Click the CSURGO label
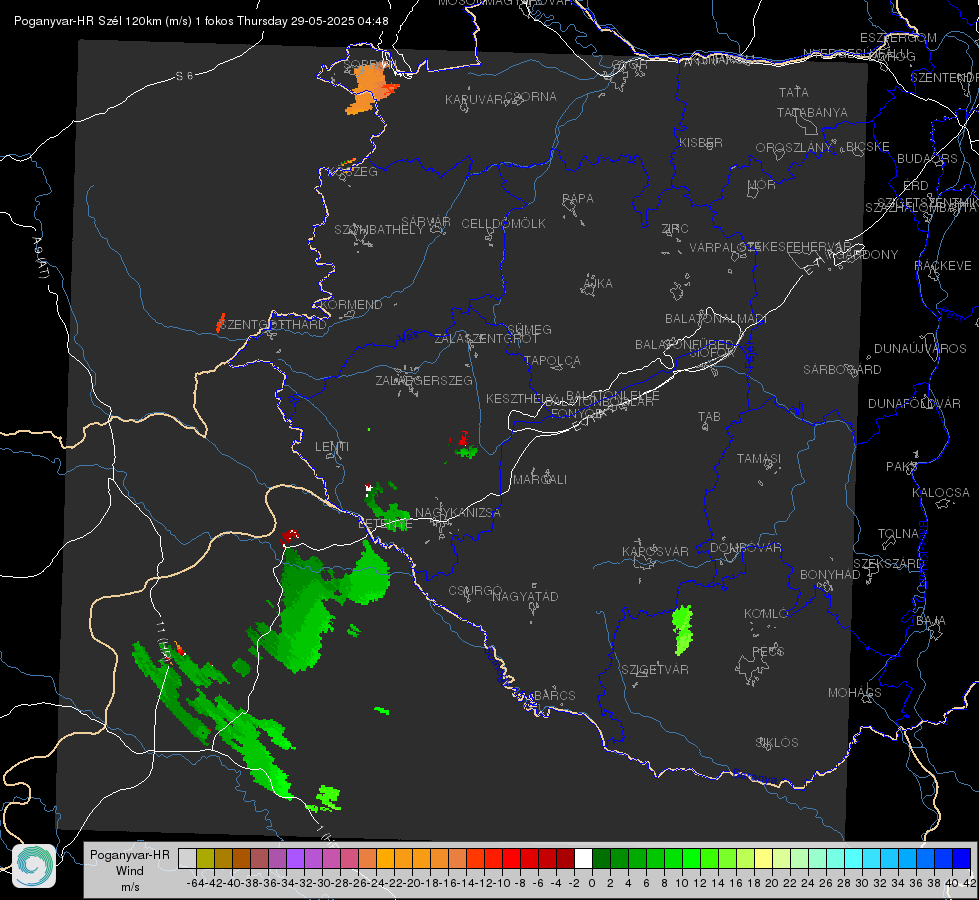 [x=475, y=591]
